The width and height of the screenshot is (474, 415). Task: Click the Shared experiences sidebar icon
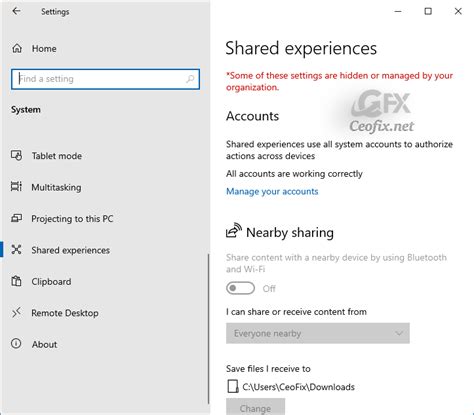pyautogui.click(x=16, y=250)
